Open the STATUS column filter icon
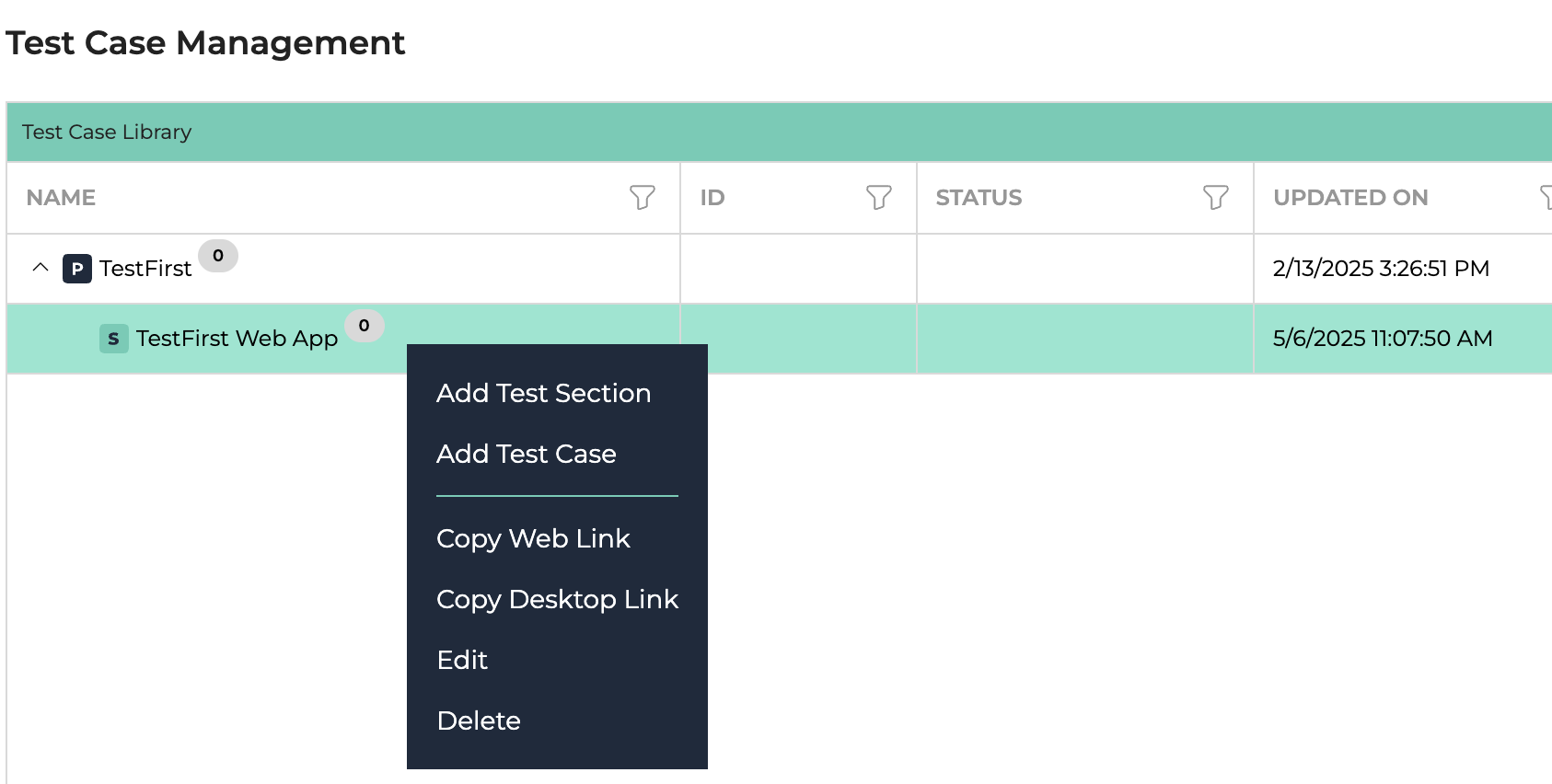Viewport: 1552px width, 784px height. [1215, 197]
